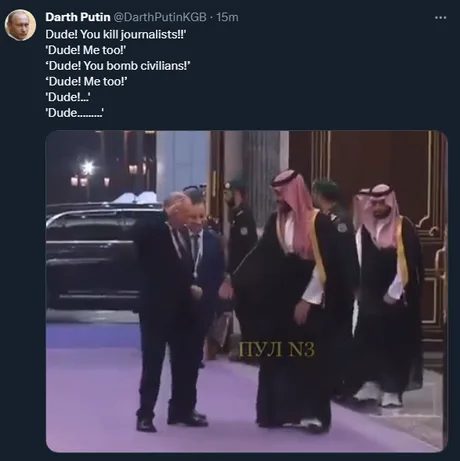Select the short 'Dude!...' text line
This screenshot has height=461, width=460.
tap(68, 97)
